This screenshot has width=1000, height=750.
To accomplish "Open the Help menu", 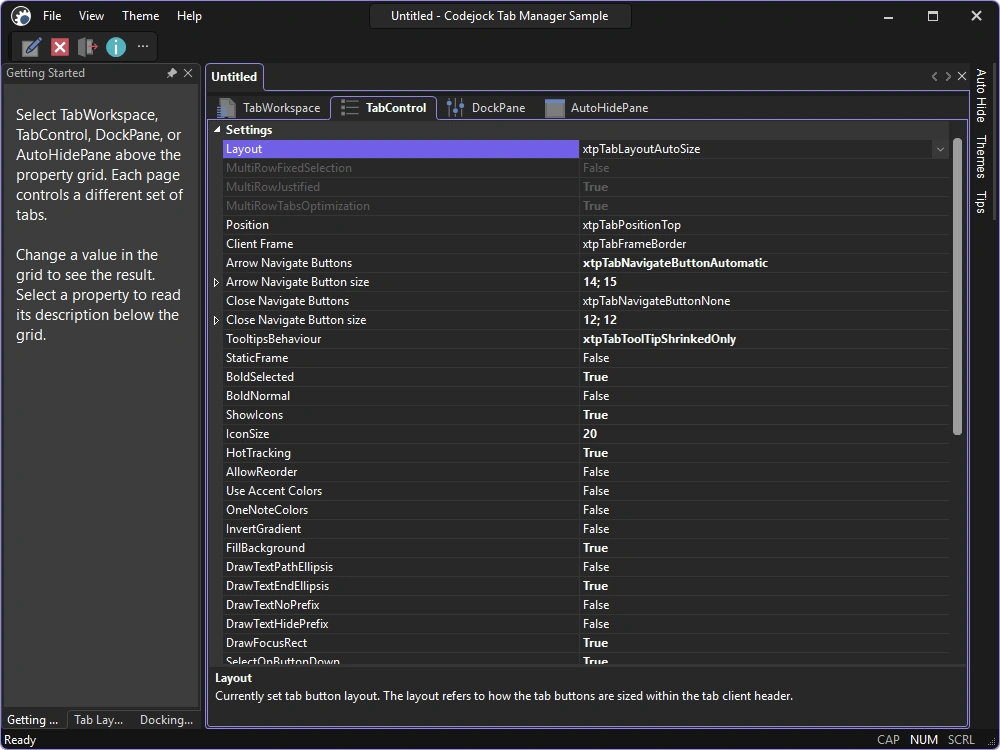I will 189,16.
